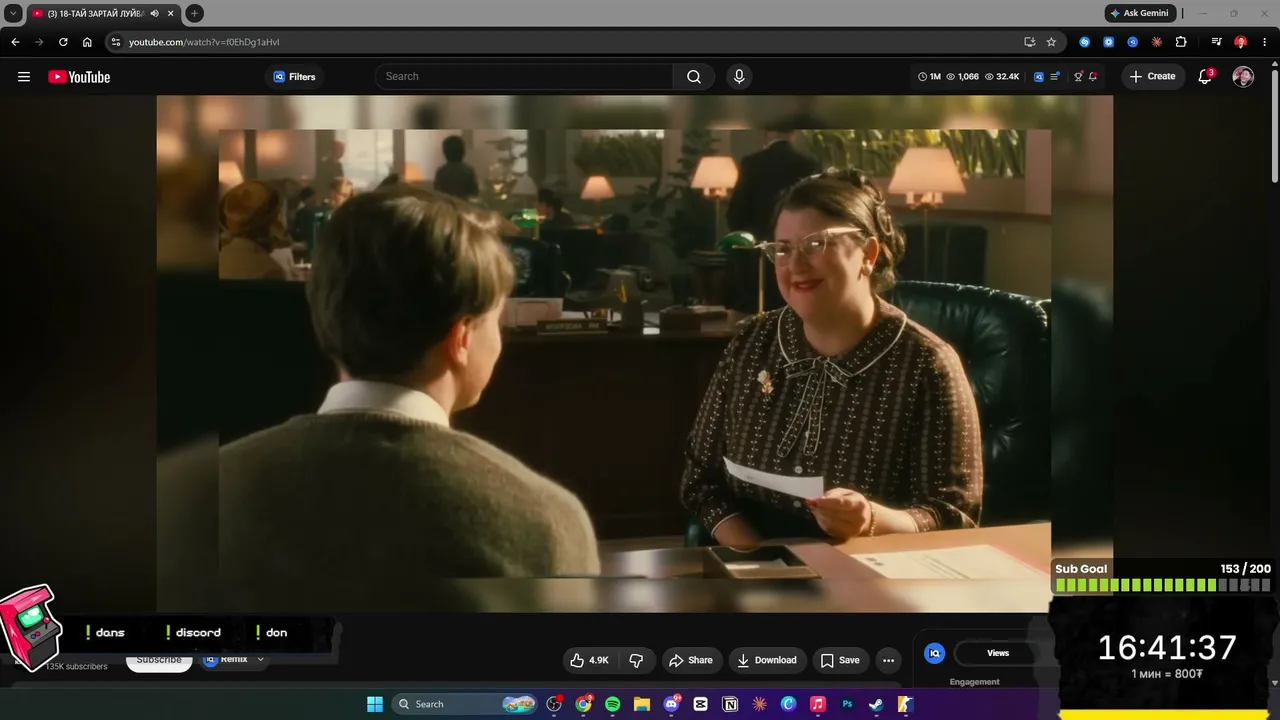Open the vidIQ Filters button
The height and width of the screenshot is (720, 1280).
(294, 77)
